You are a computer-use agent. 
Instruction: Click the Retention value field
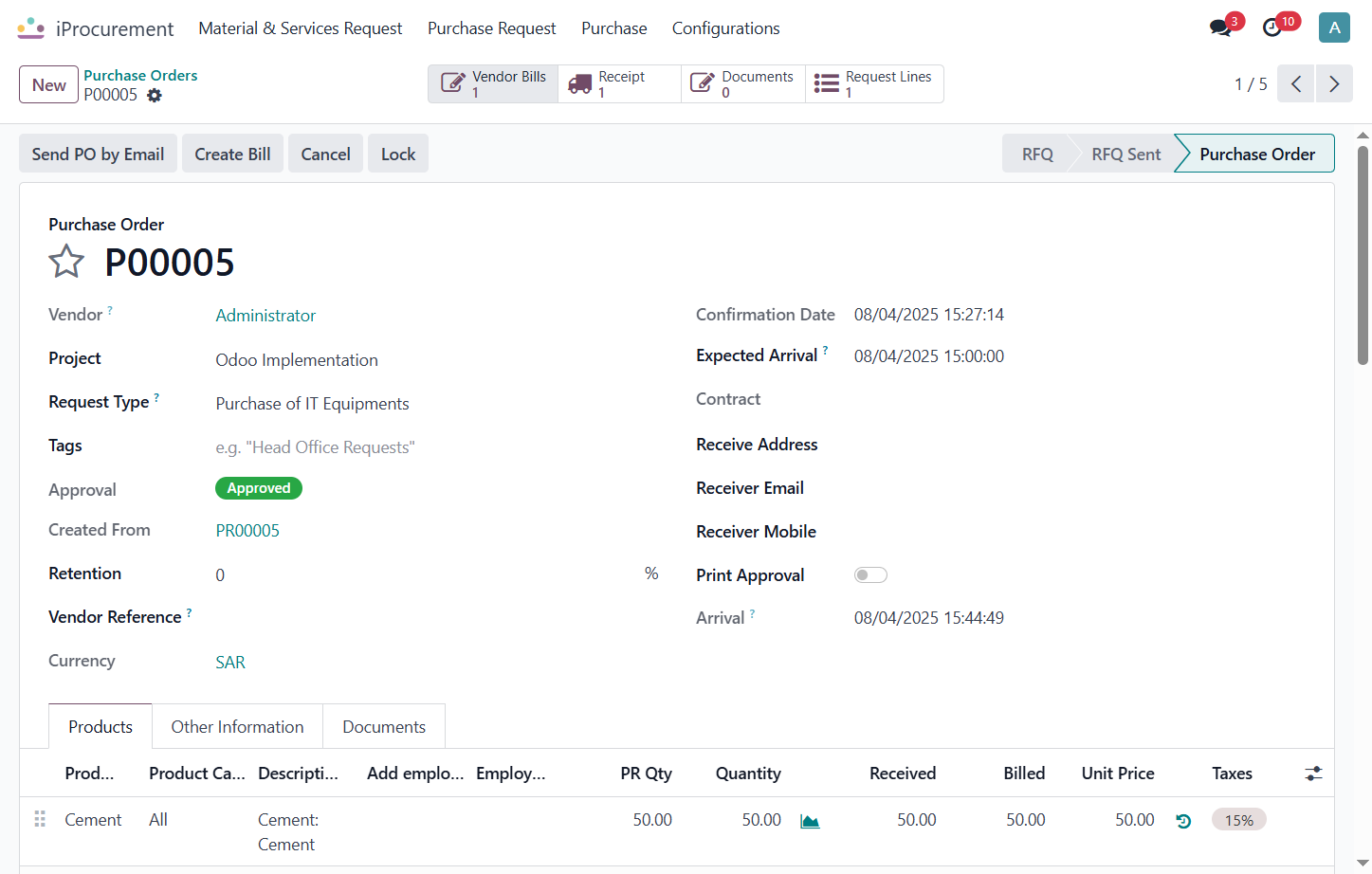[x=427, y=574]
